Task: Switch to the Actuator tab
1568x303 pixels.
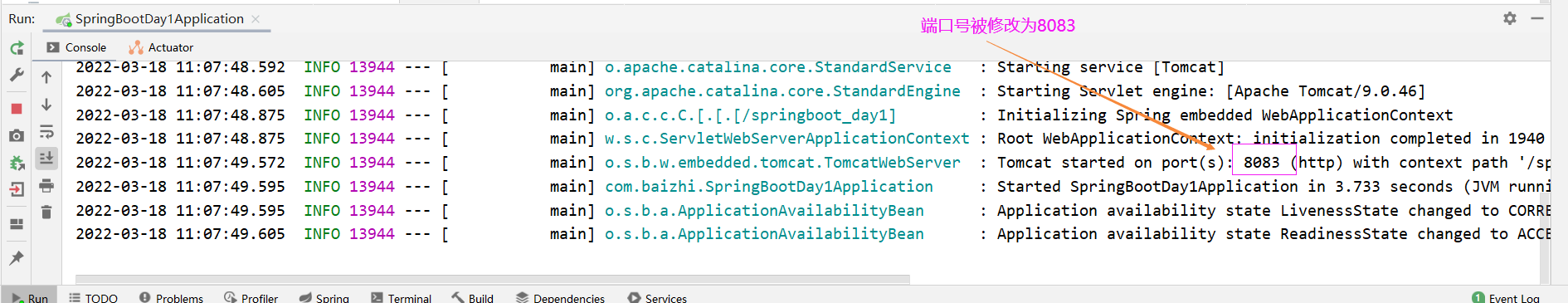Action: click(161, 47)
